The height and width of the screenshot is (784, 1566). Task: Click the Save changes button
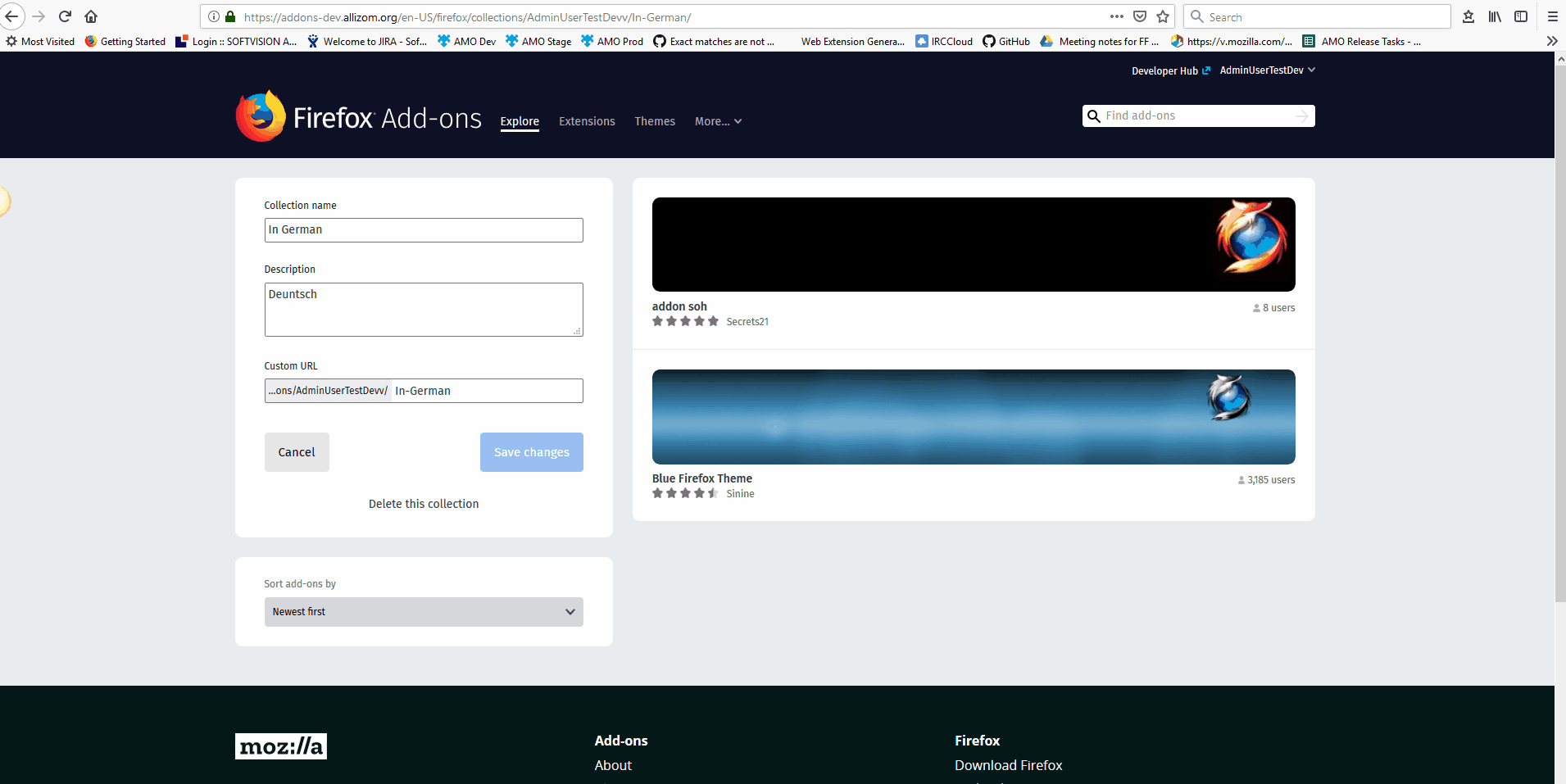point(532,452)
